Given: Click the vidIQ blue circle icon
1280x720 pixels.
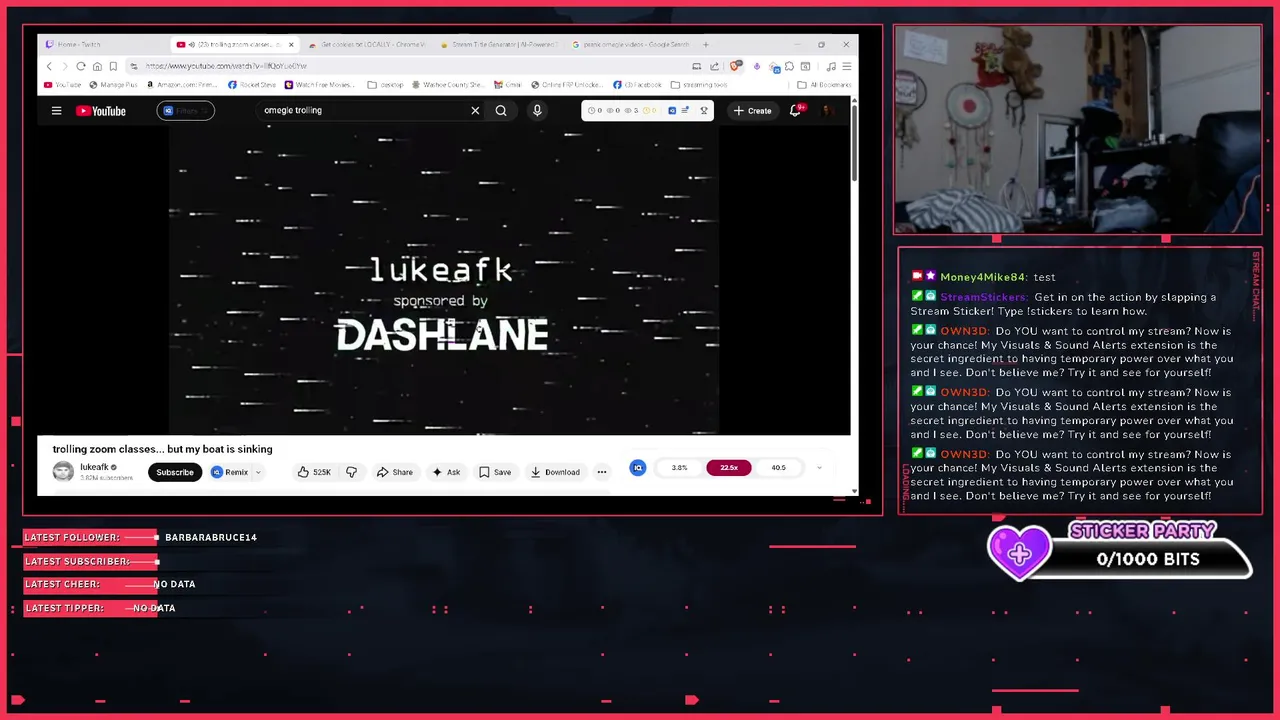Looking at the screenshot, I should (638, 467).
